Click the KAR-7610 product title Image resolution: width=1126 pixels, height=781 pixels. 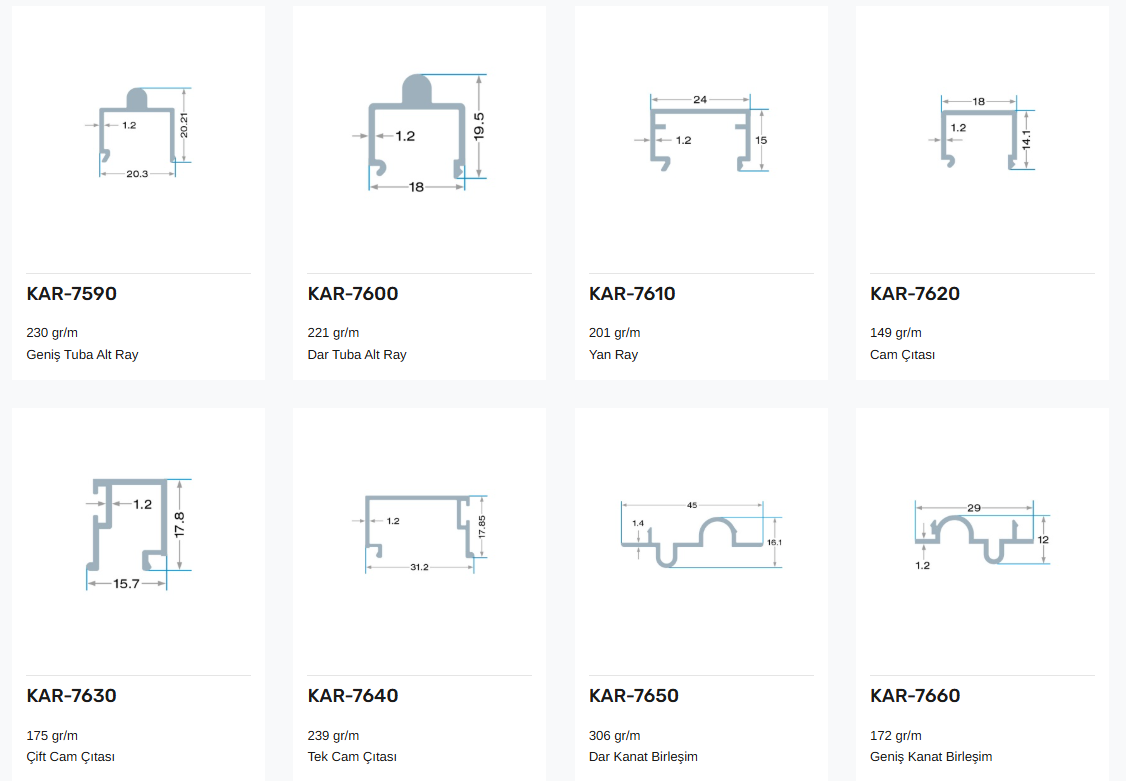(x=632, y=294)
